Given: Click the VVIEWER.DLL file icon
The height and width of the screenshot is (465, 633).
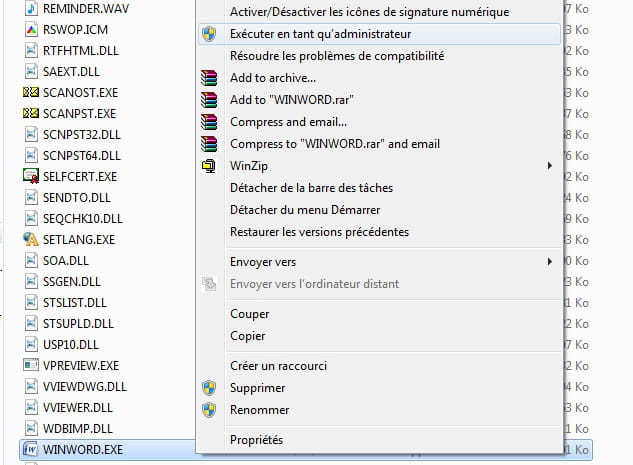Looking at the screenshot, I should click(x=31, y=407).
